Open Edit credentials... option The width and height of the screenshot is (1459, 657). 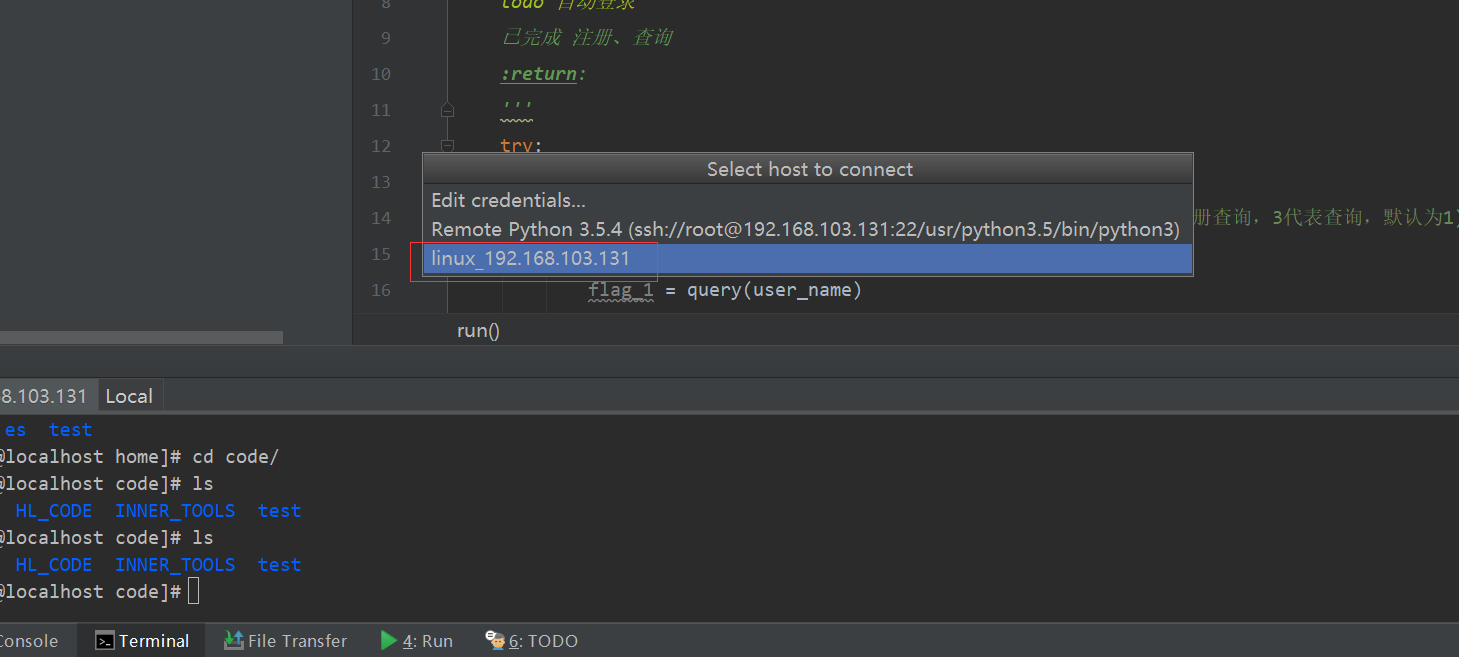pyautogui.click(x=508, y=200)
